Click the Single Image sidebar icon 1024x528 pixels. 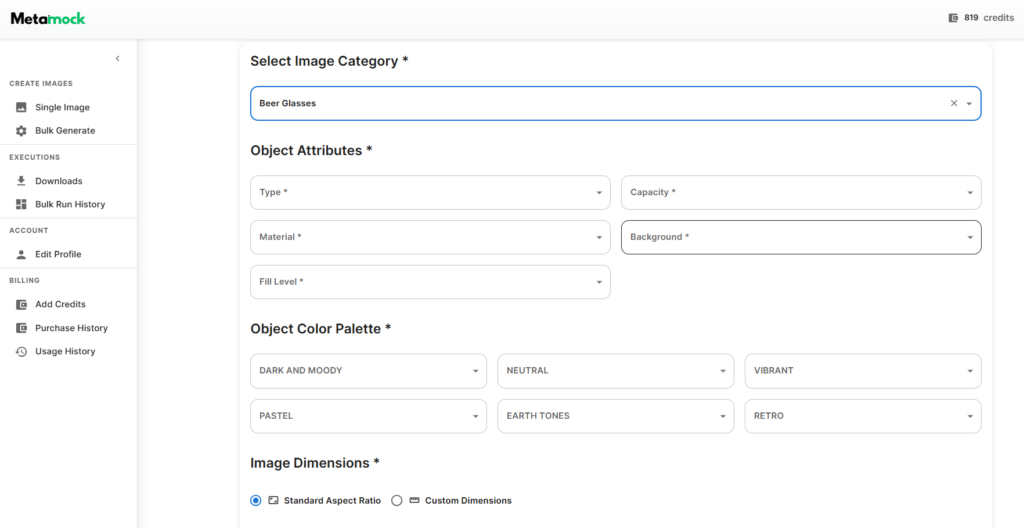tap(21, 107)
